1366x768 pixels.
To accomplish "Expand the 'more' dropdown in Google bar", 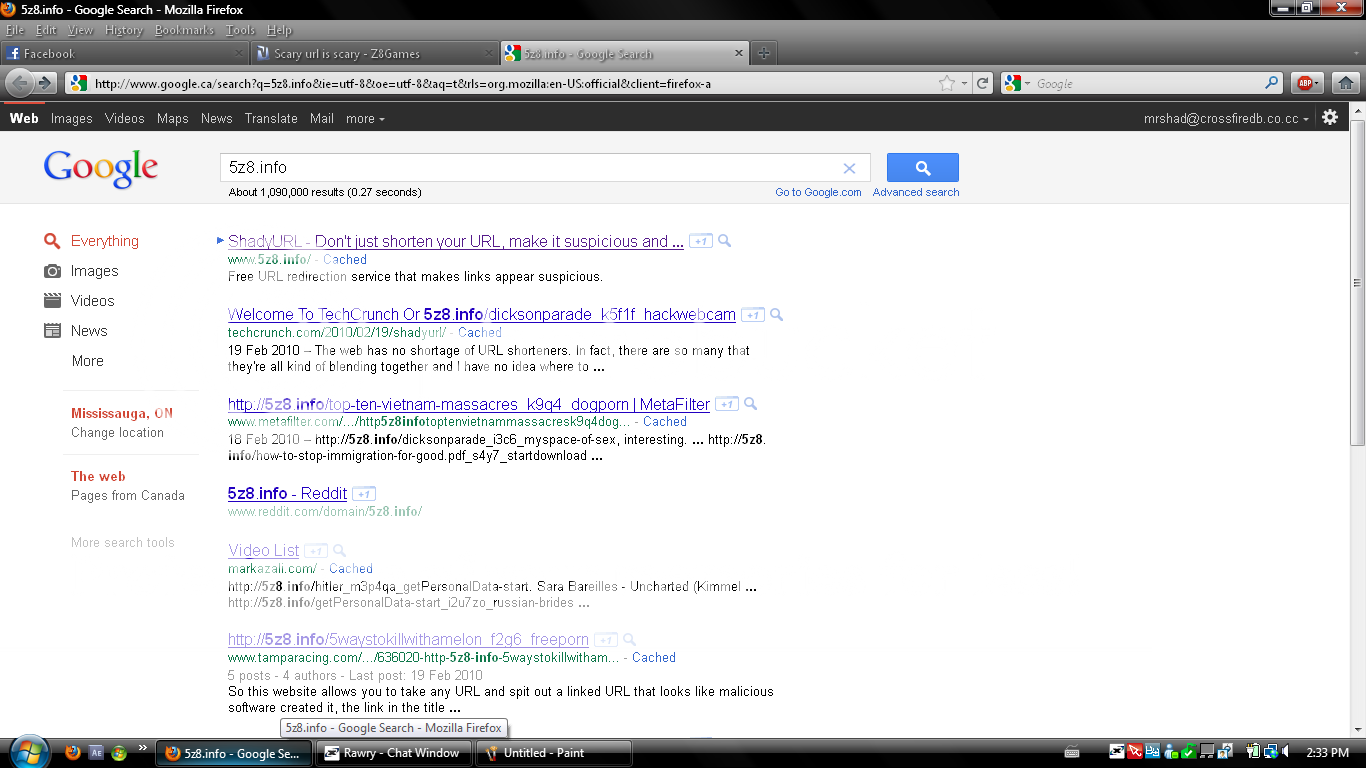I will (365, 118).
